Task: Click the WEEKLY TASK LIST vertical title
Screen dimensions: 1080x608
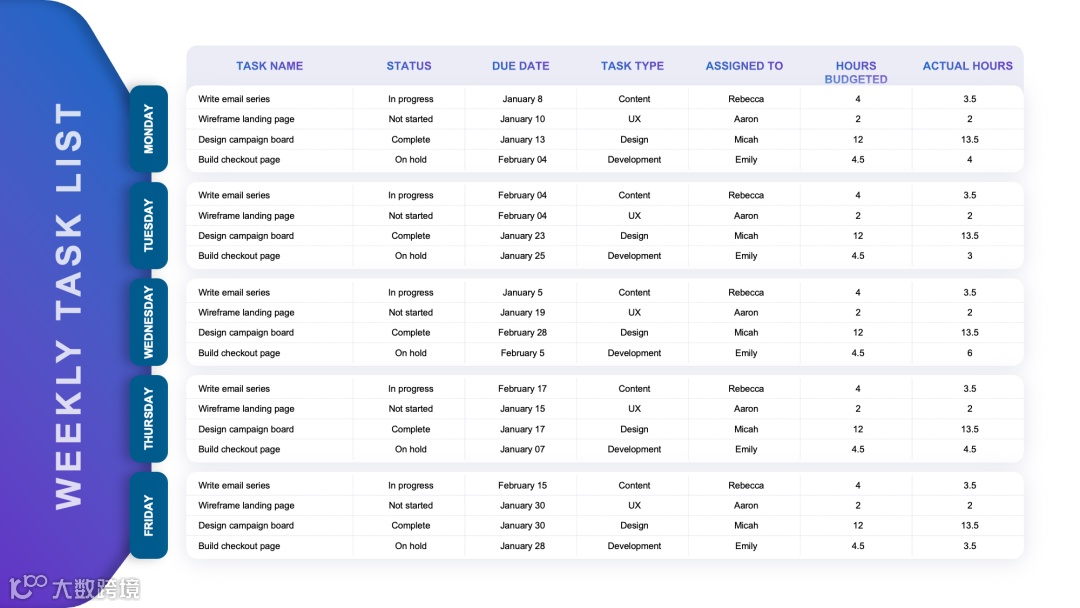Action: [x=68, y=306]
